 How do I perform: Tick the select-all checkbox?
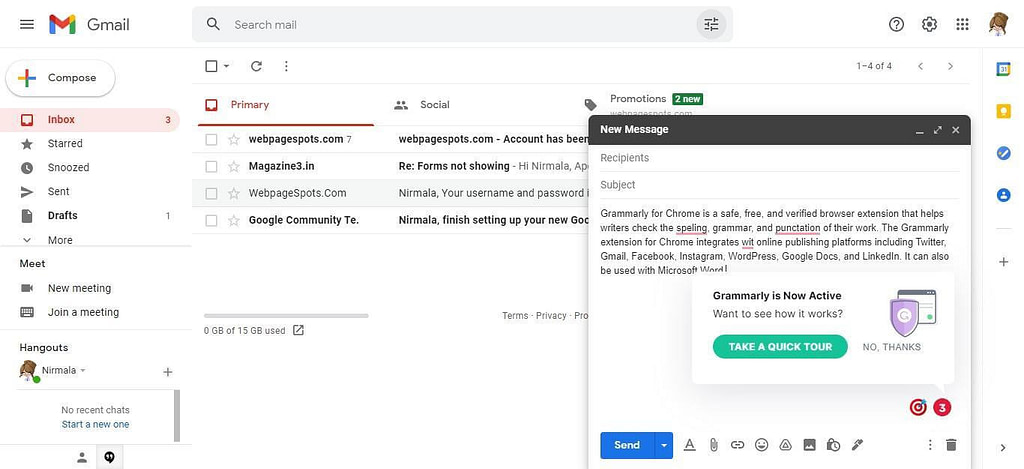point(211,66)
